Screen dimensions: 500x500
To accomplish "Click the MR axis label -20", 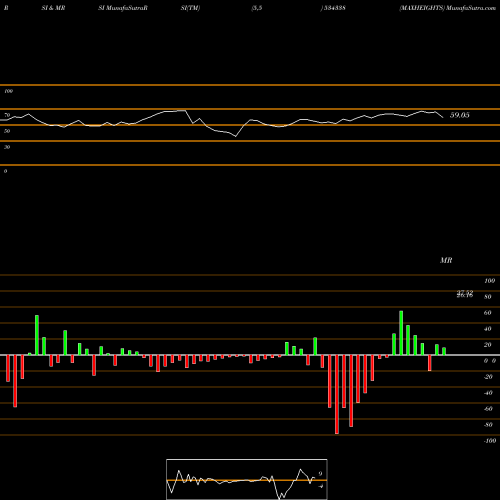I will pyautogui.click(x=488, y=377).
